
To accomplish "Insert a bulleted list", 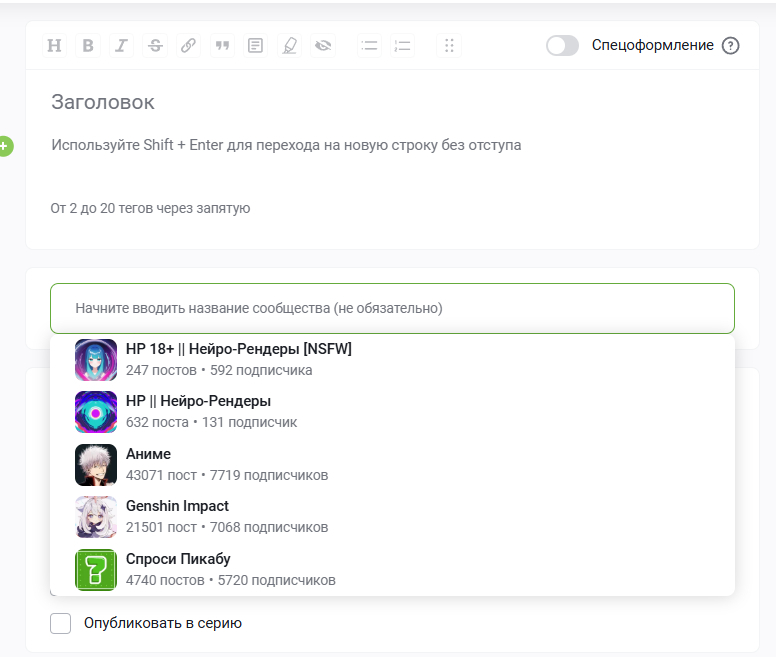I will click(369, 46).
